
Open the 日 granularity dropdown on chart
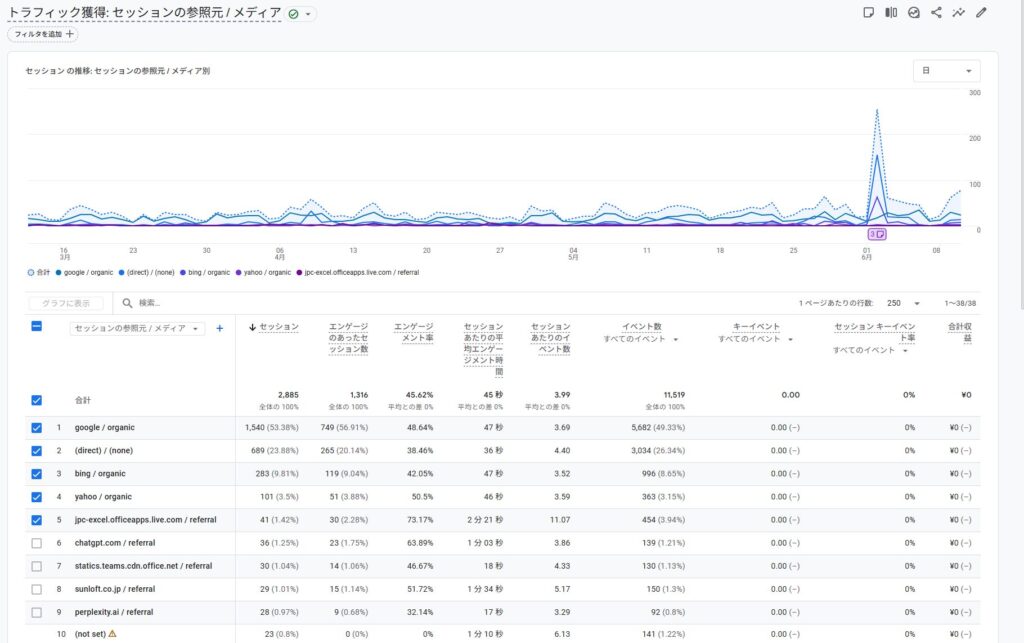[946, 71]
